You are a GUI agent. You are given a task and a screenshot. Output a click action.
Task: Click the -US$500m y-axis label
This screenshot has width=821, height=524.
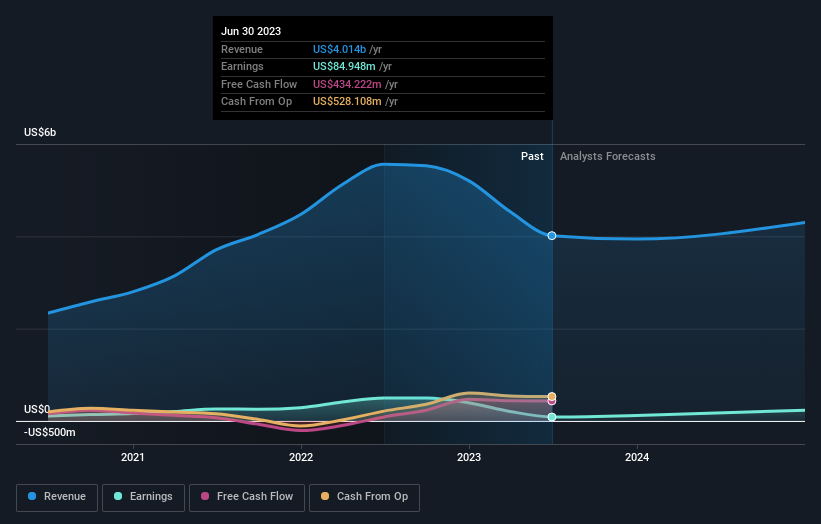[x=50, y=432]
